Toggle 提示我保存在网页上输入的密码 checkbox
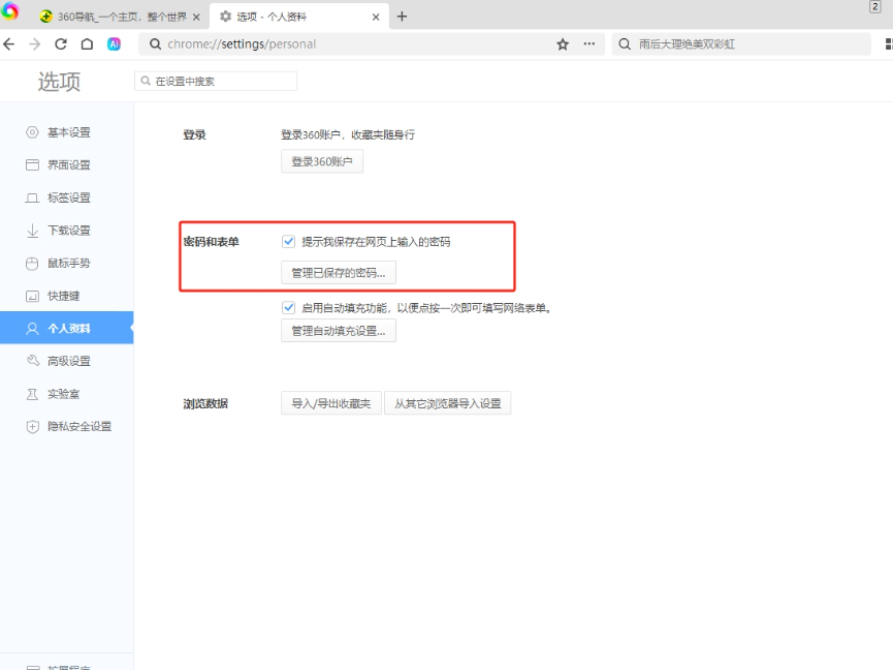 pos(289,242)
